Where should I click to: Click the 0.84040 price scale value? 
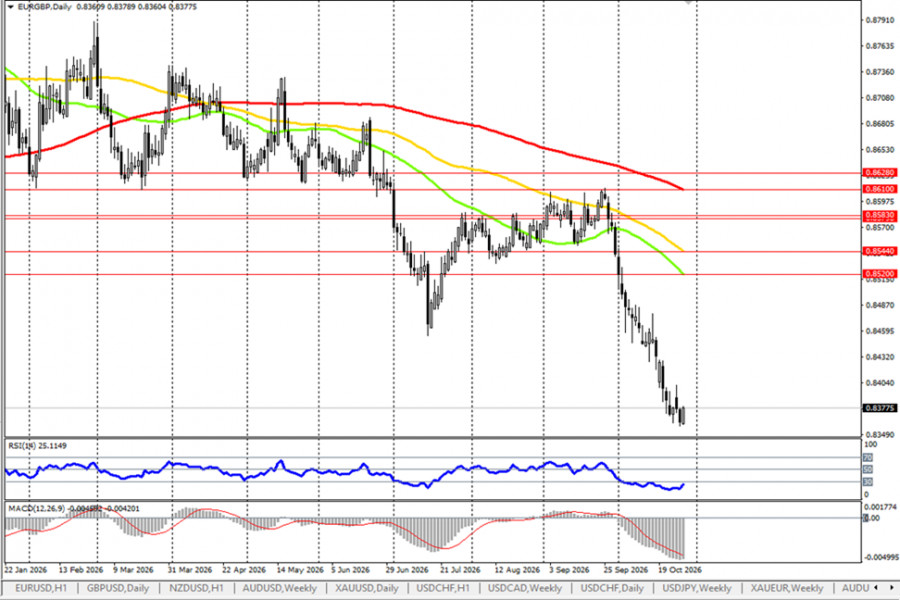(879, 383)
